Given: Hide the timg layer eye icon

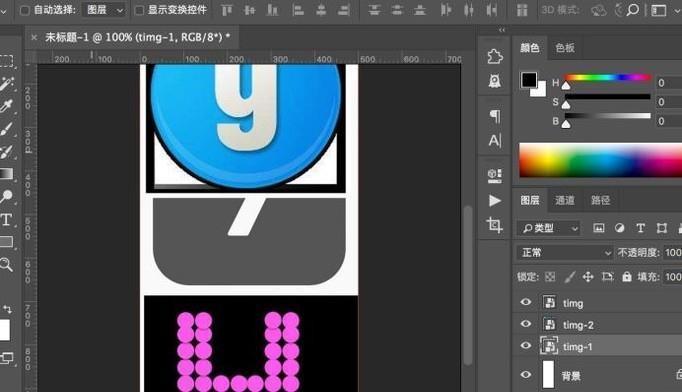Looking at the screenshot, I should pyautogui.click(x=525, y=302).
